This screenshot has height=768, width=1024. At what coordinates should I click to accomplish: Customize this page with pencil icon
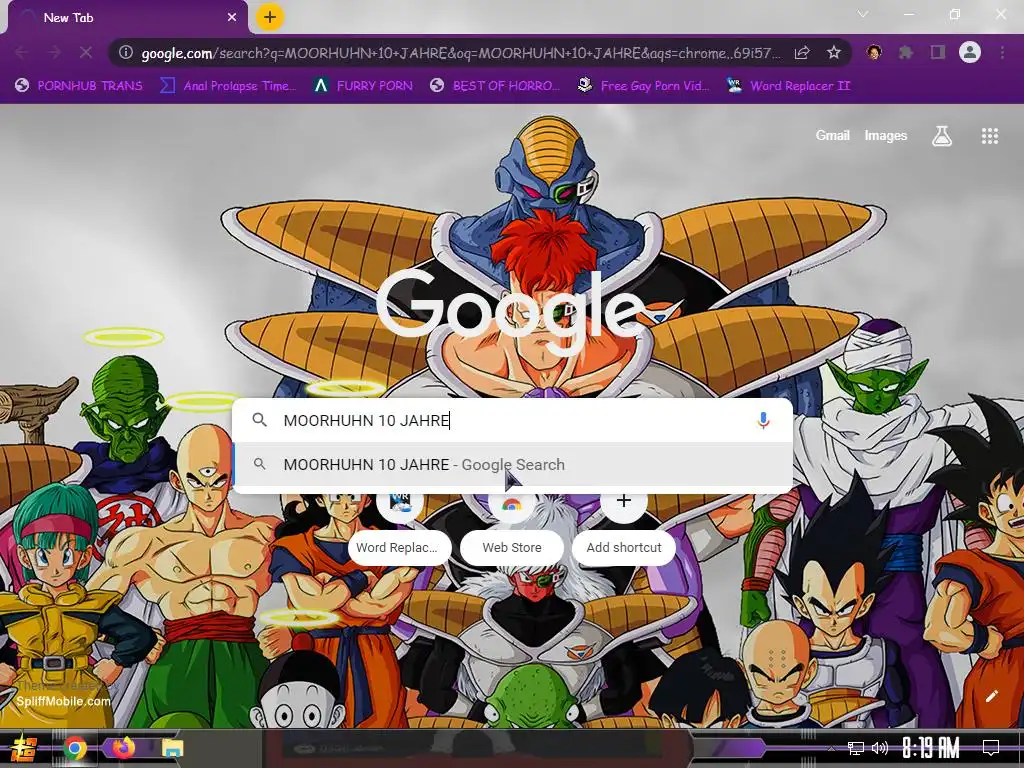coord(991,697)
